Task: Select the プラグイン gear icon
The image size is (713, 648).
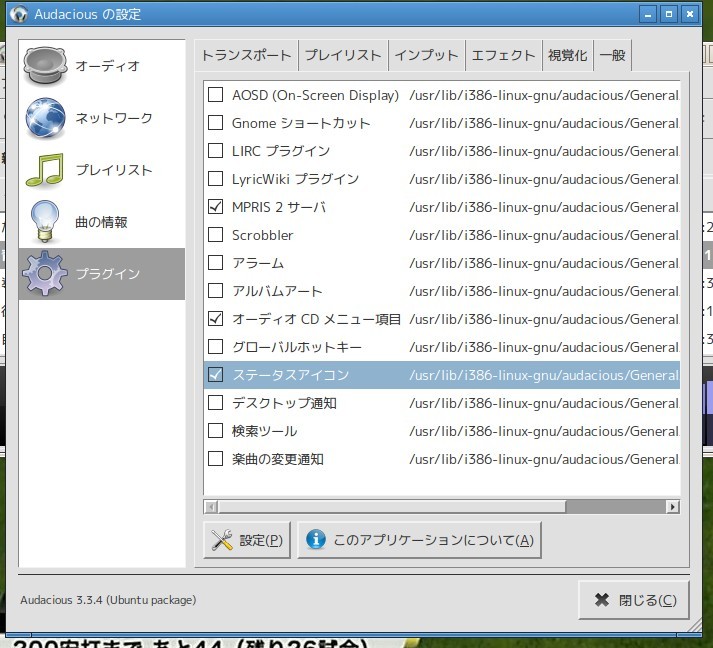Action: point(45,273)
